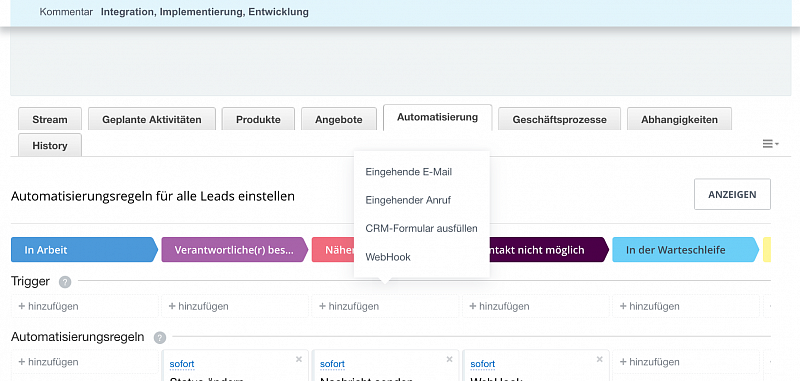Screen dimensions: 800x381
Task: Click the Automatisierungsregeln help question mark icon
Action: pos(160,338)
